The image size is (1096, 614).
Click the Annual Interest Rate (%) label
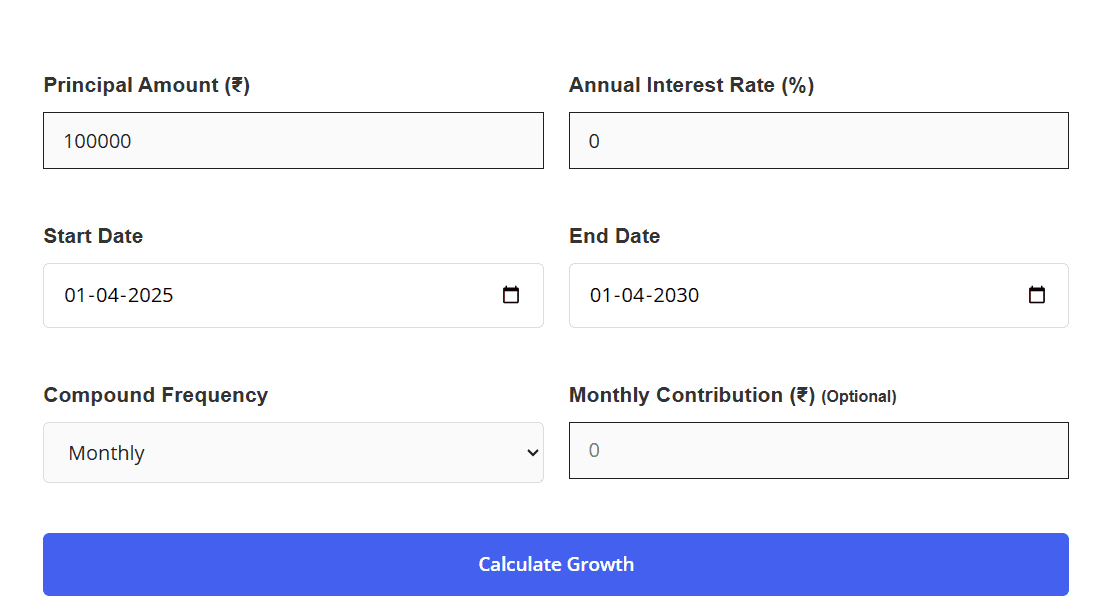pyautogui.click(x=691, y=85)
